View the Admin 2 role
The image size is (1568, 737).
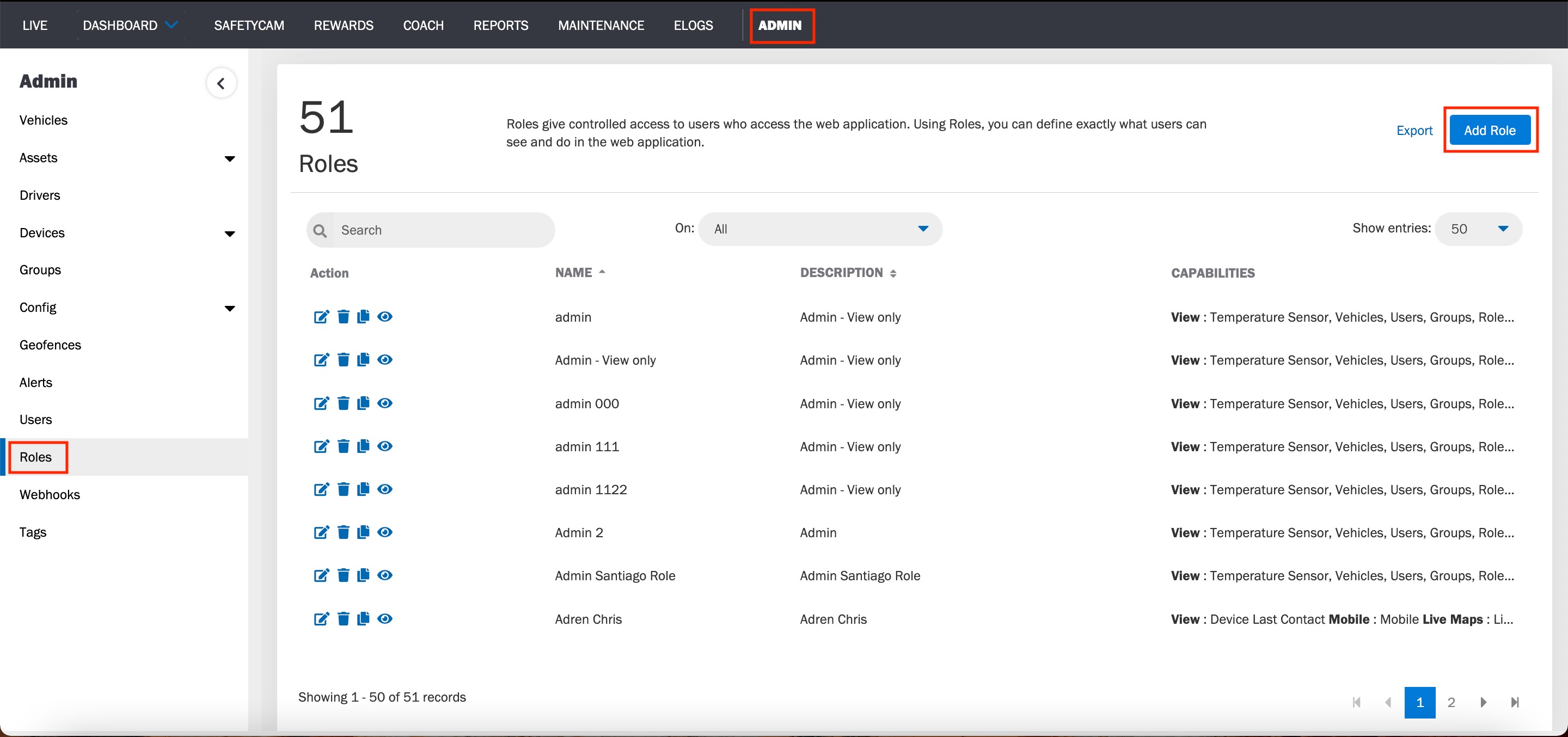click(x=385, y=532)
